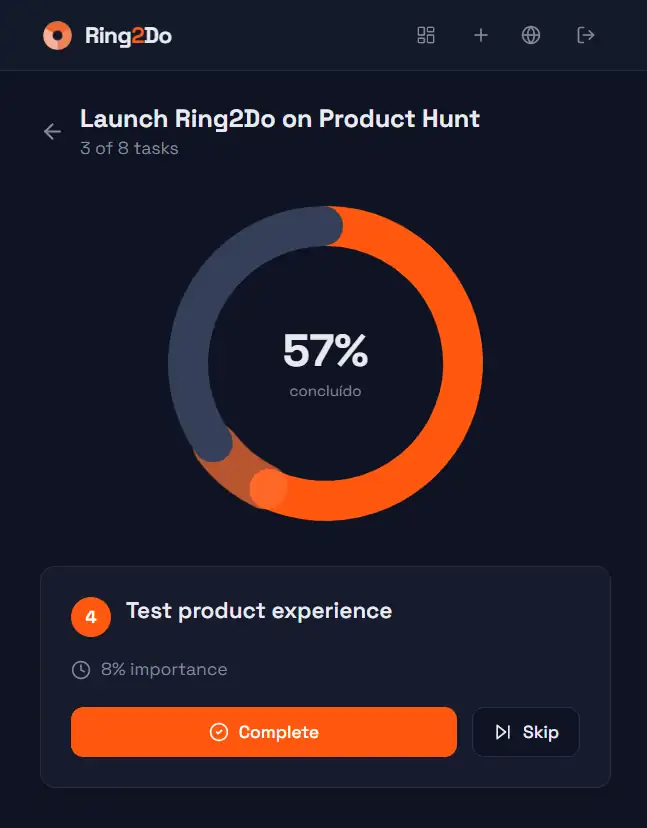Open the dashboard grid view icon
647x828 pixels.
click(x=426, y=35)
